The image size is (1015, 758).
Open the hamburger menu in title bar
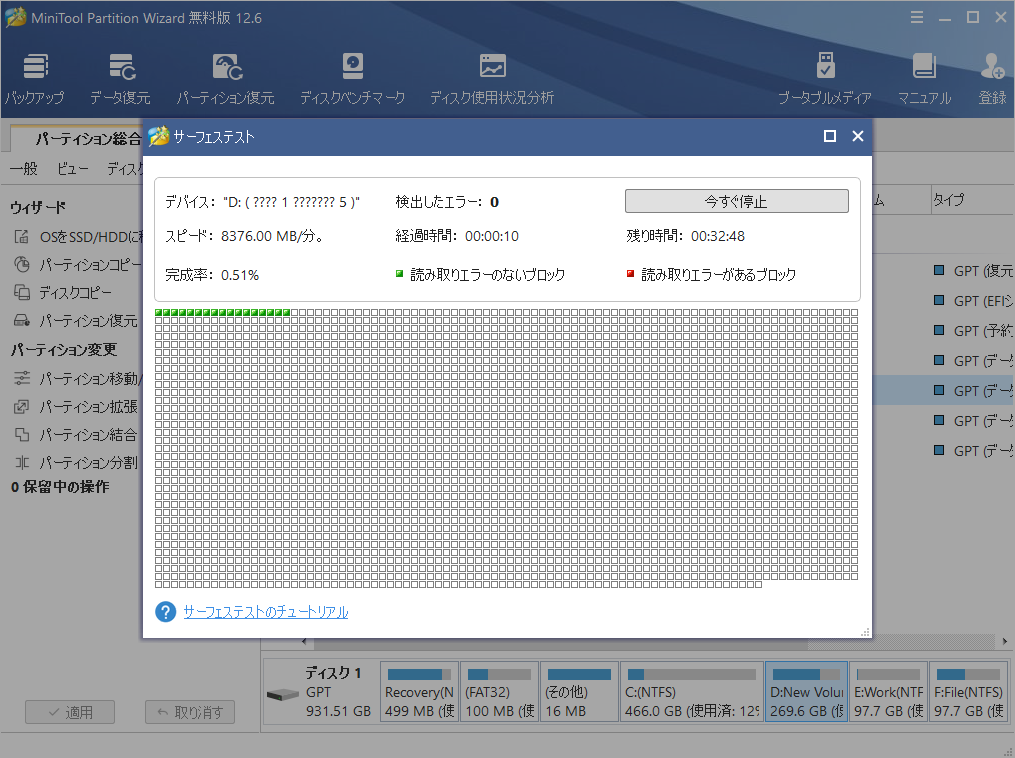coord(917,17)
